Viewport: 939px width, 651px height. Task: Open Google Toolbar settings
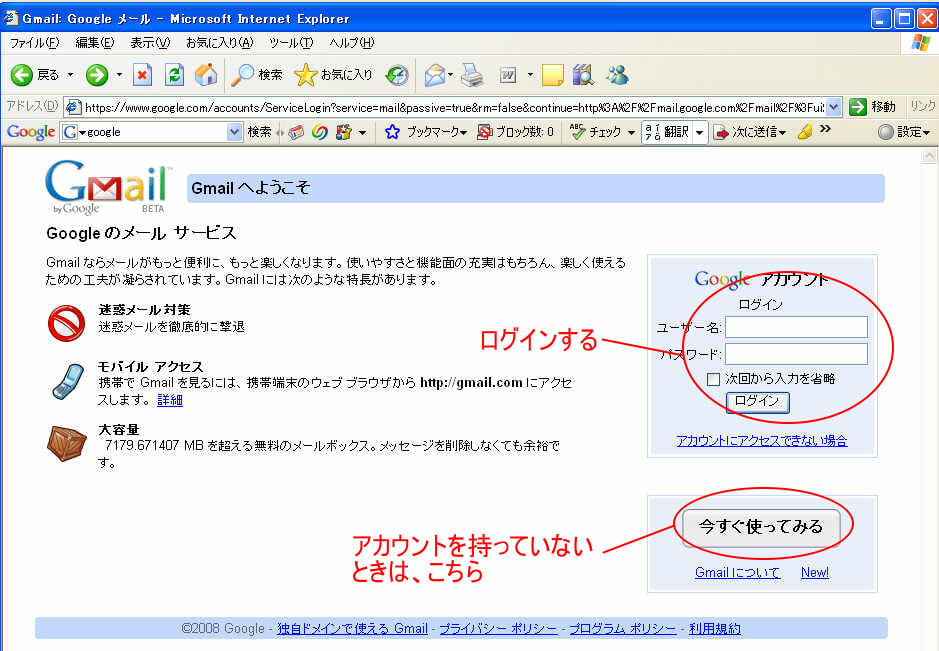point(904,132)
